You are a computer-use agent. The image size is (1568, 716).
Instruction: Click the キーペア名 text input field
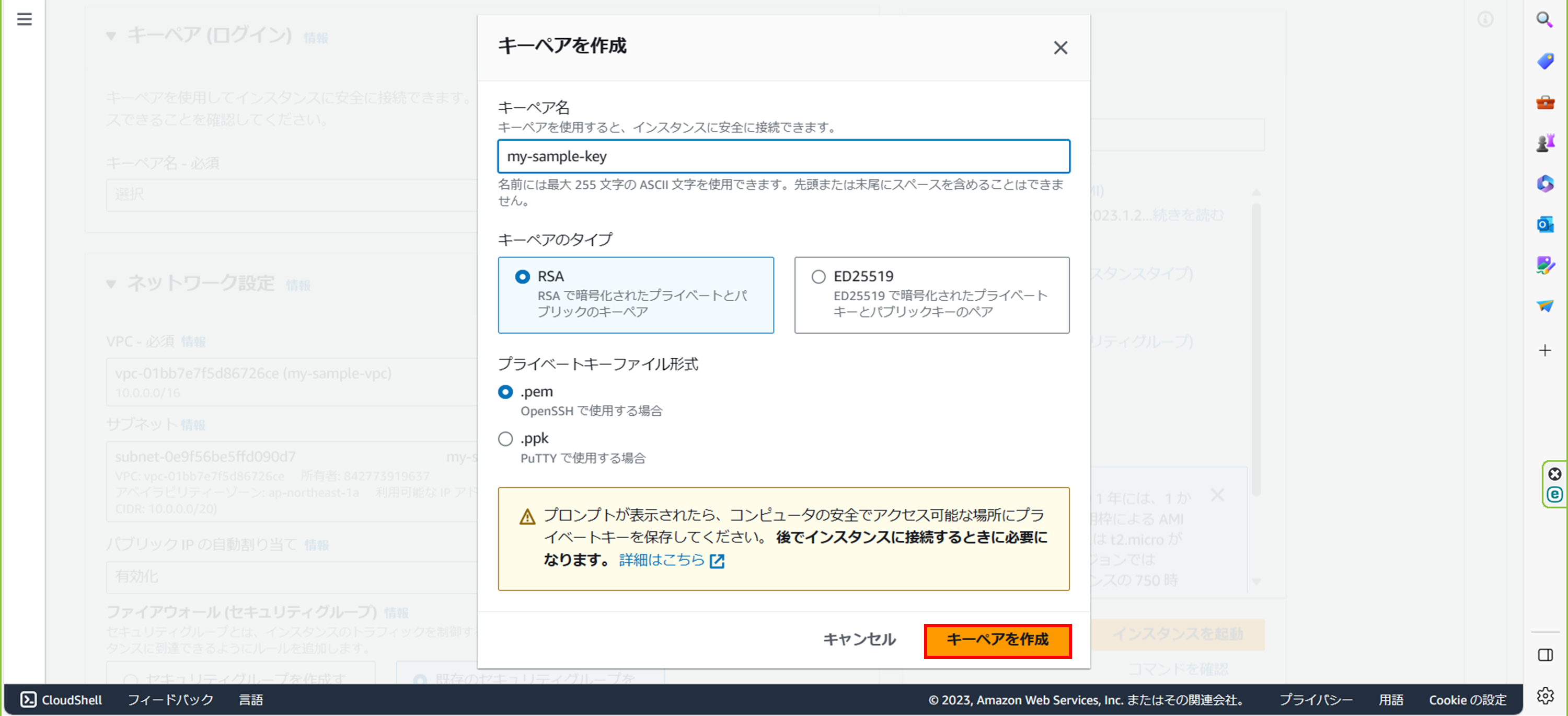pos(783,156)
